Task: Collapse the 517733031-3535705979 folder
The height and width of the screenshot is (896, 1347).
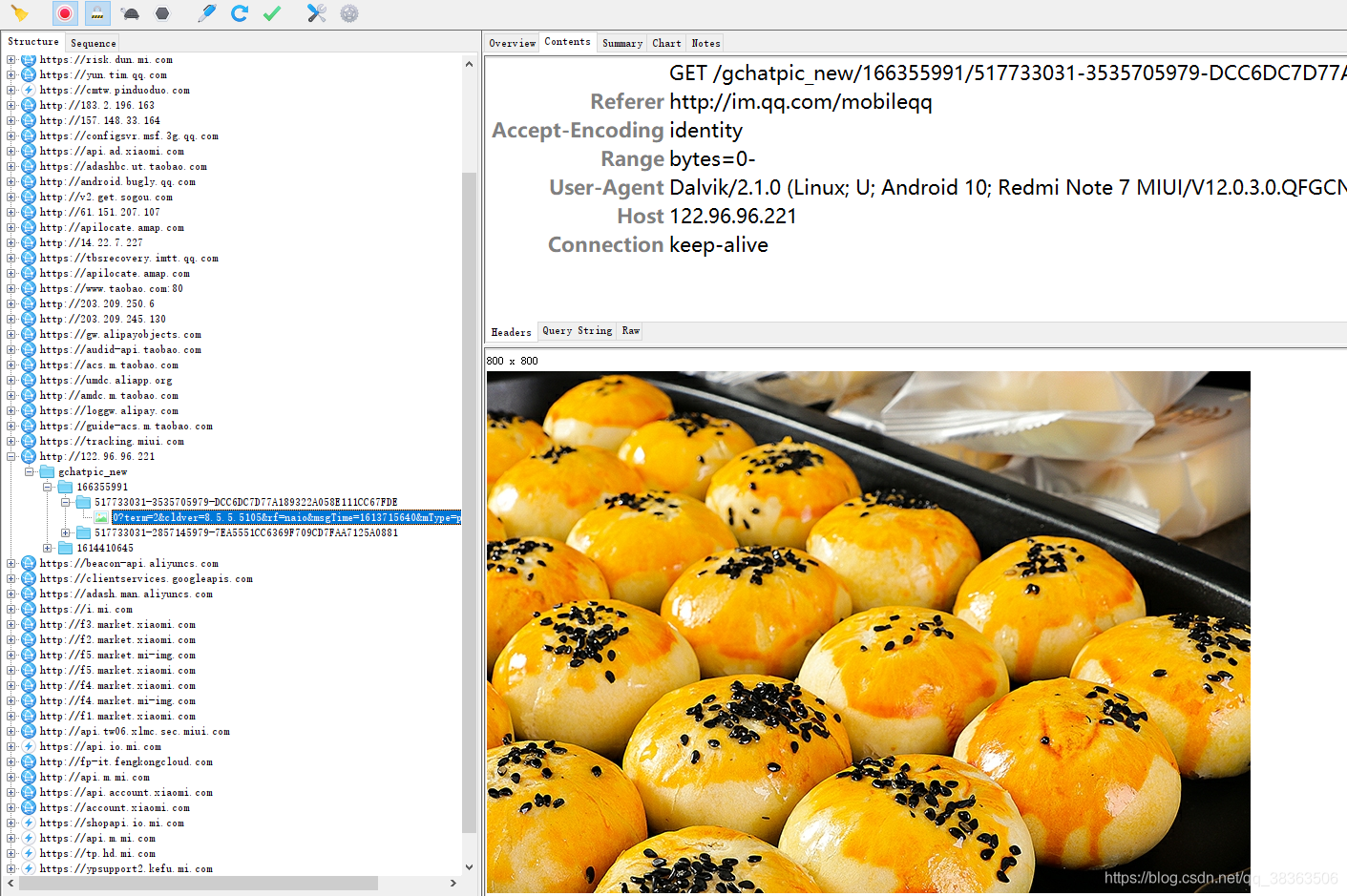Action: pyautogui.click(x=66, y=503)
